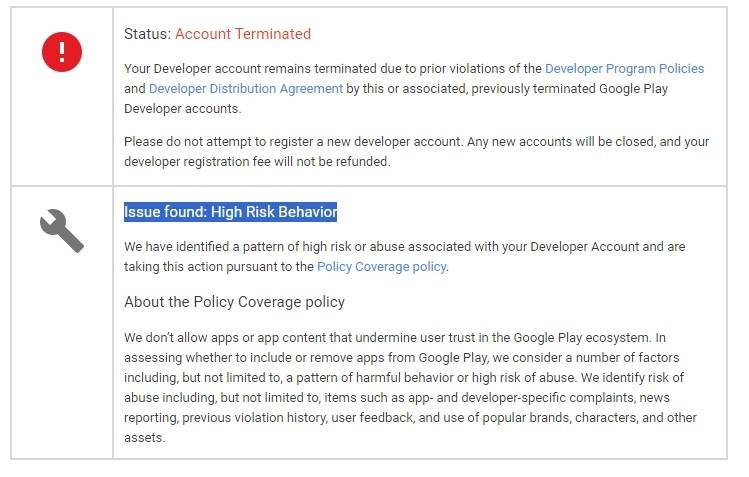This screenshot has height=477, width=749.
Task: Click the "About the Policy Coverage policy" subheading
Action: tap(234, 302)
